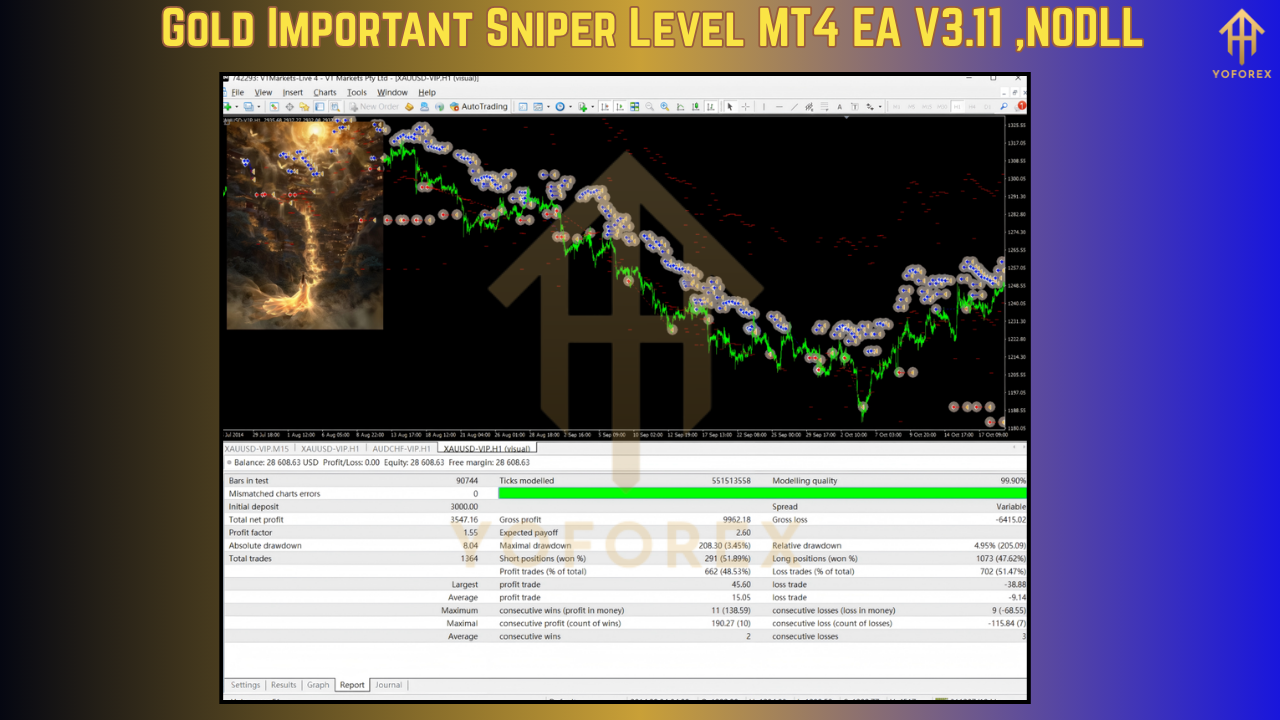Switch to the Results tab

point(284,685)
